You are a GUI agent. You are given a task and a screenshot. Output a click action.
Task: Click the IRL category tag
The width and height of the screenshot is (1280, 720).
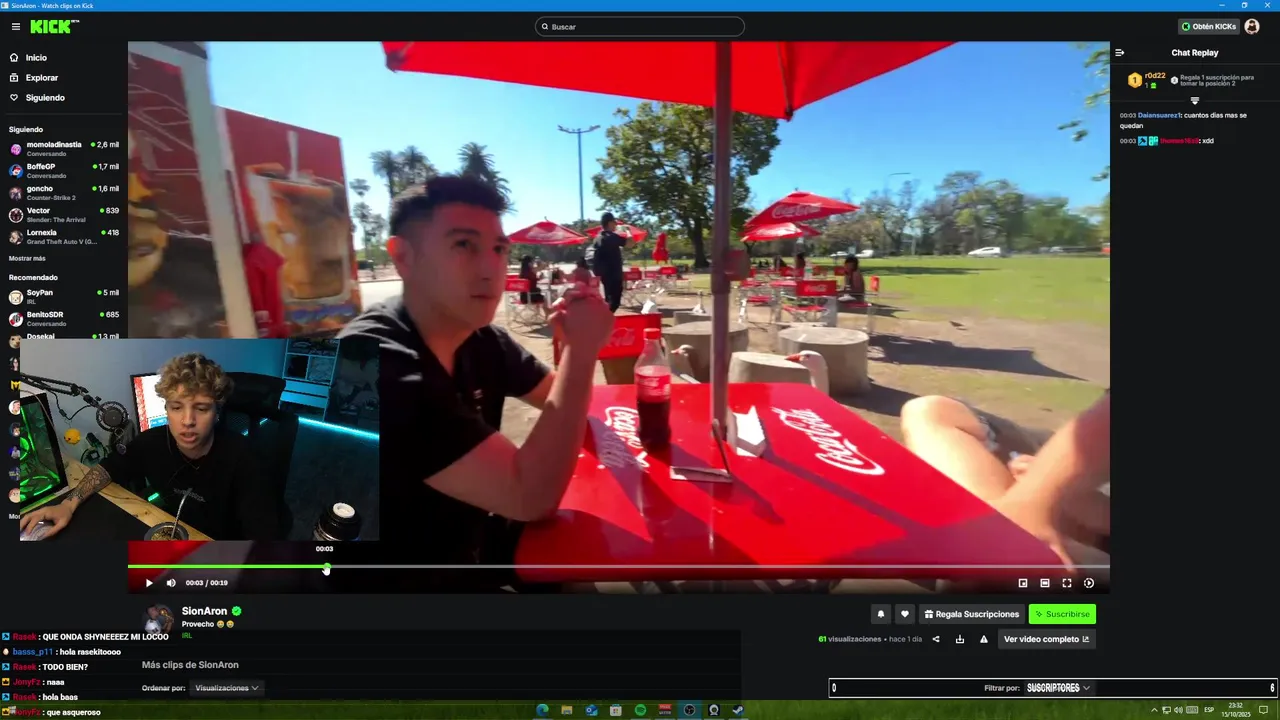pyautogui.click(x=186, y=636)
